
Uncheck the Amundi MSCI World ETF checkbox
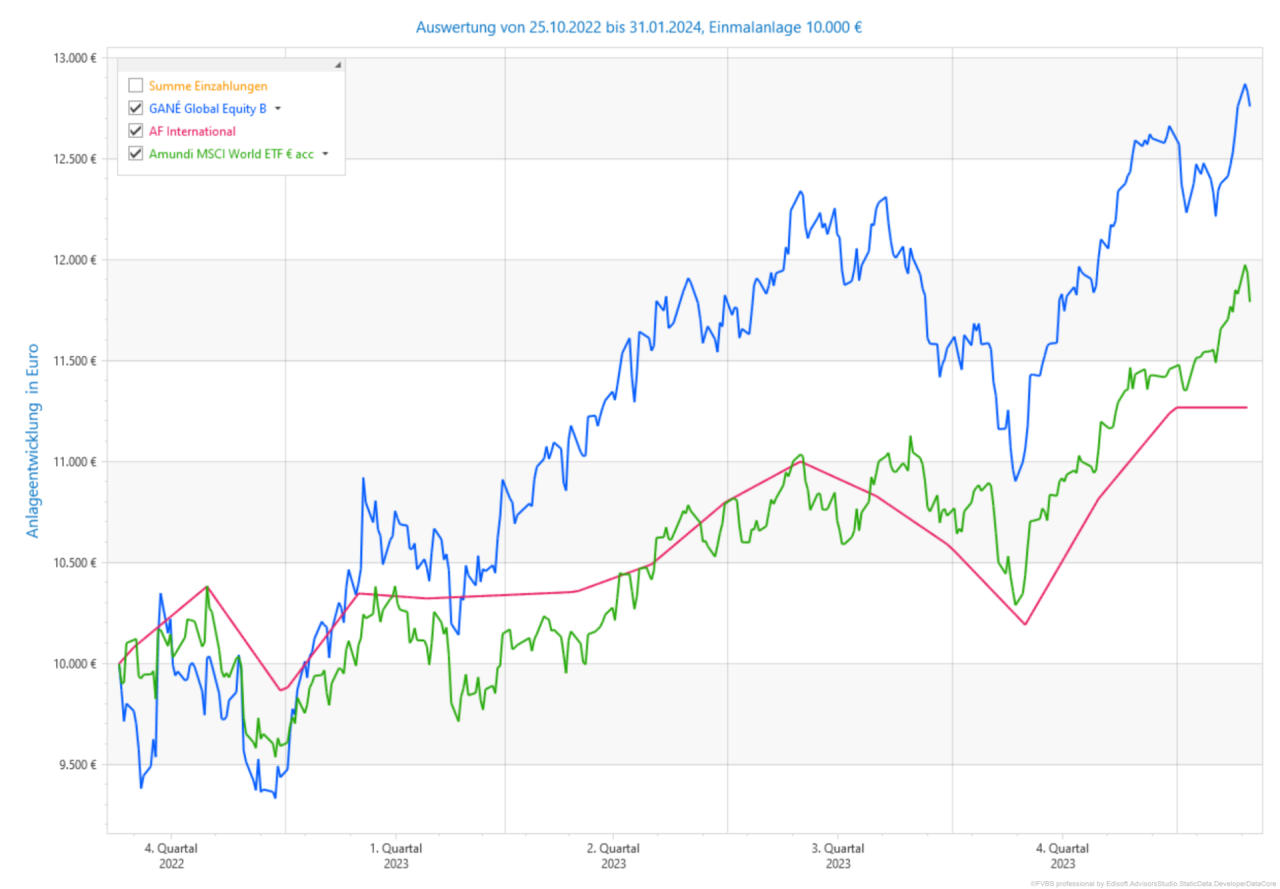[136, 154]
